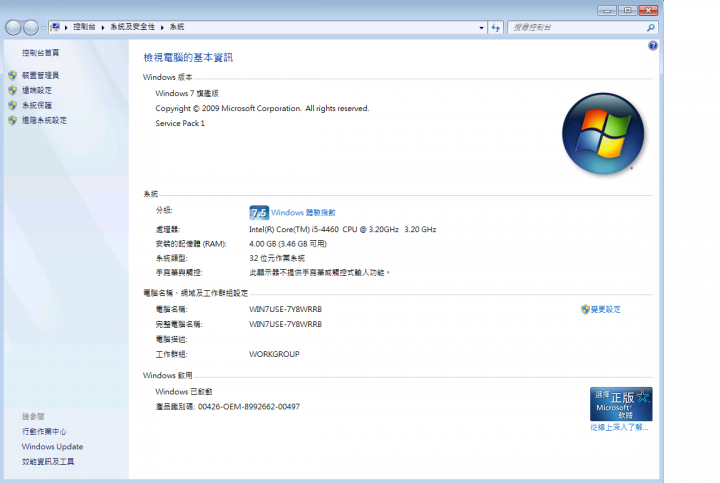Click computer name WIN7USE-7Y8WRRB beside 電腦名稱
The width and height of the screenshot is (720, 483).
285,309
